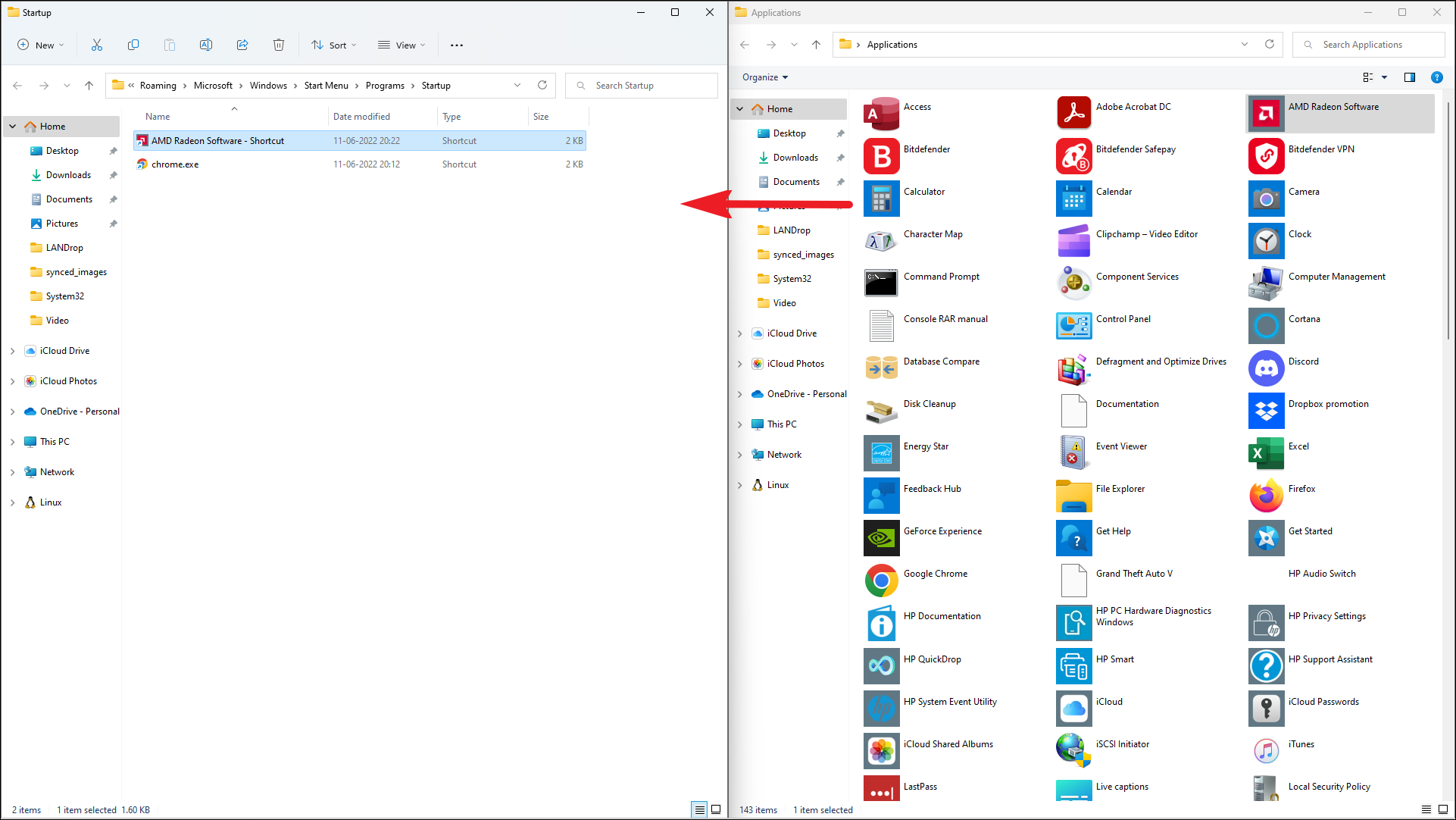This screenshot has height=820, width=1456.
Task: Click the Copy icon in Startup toolbar
Action: click(133, 45)
